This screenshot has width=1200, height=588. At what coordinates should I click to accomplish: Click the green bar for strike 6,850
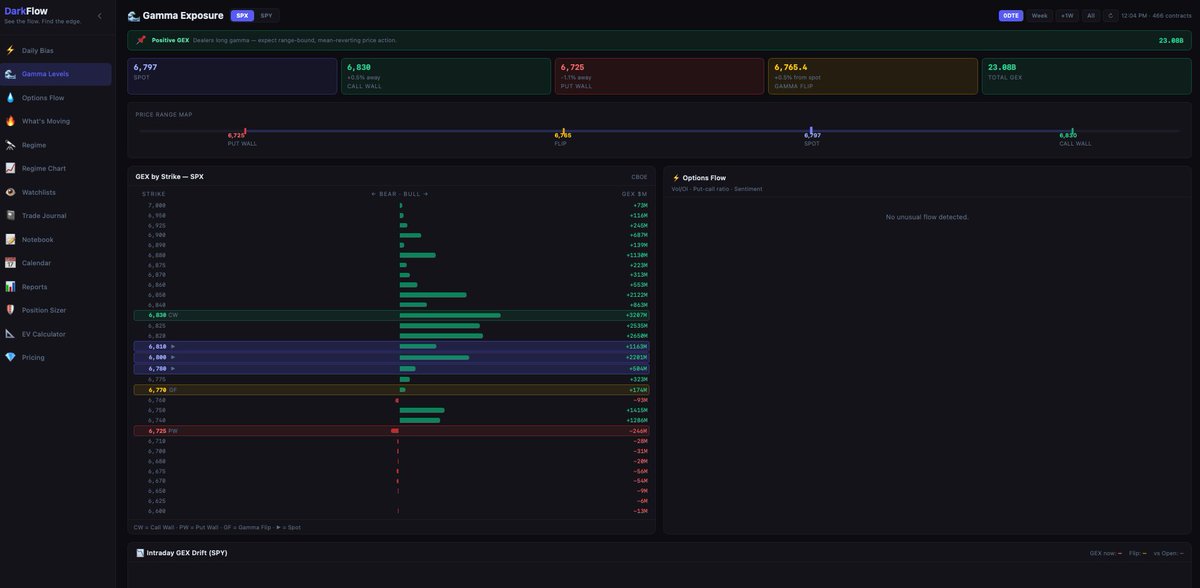coord(433,295)
